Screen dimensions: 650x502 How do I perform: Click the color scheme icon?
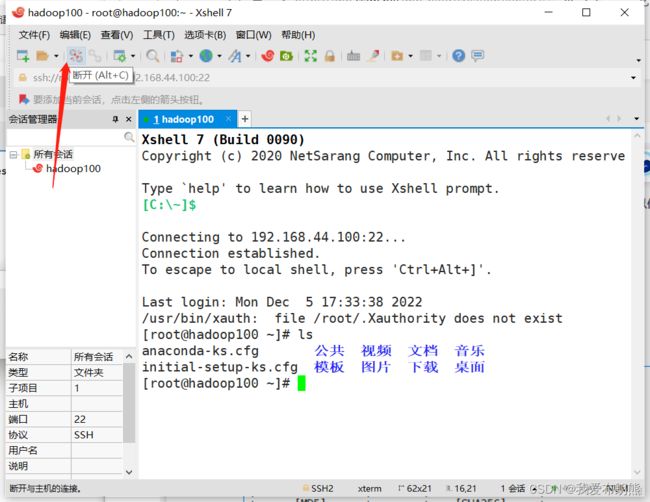tap(177, 56)
